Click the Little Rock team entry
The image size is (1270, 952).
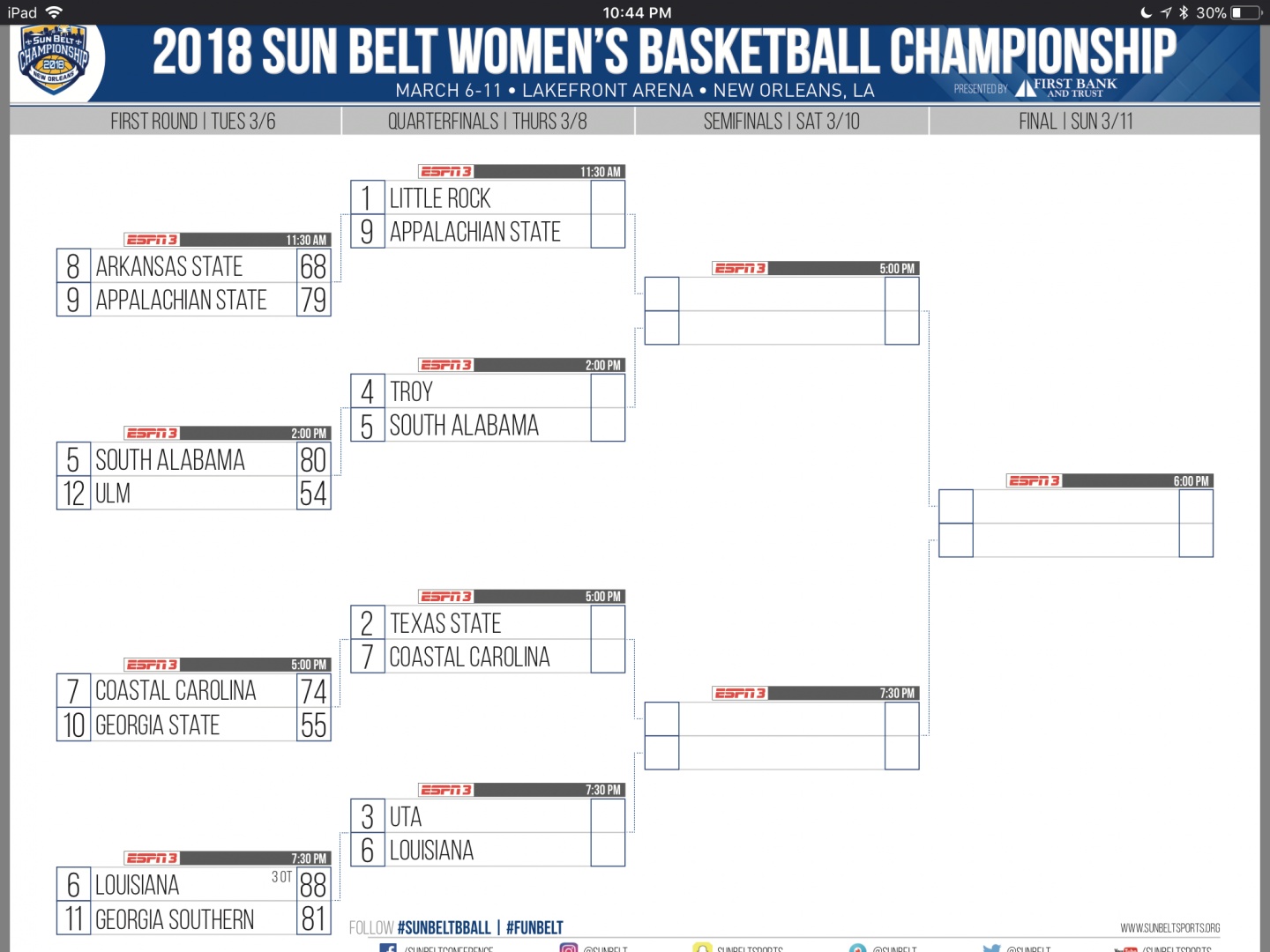[x=440, y=198]
